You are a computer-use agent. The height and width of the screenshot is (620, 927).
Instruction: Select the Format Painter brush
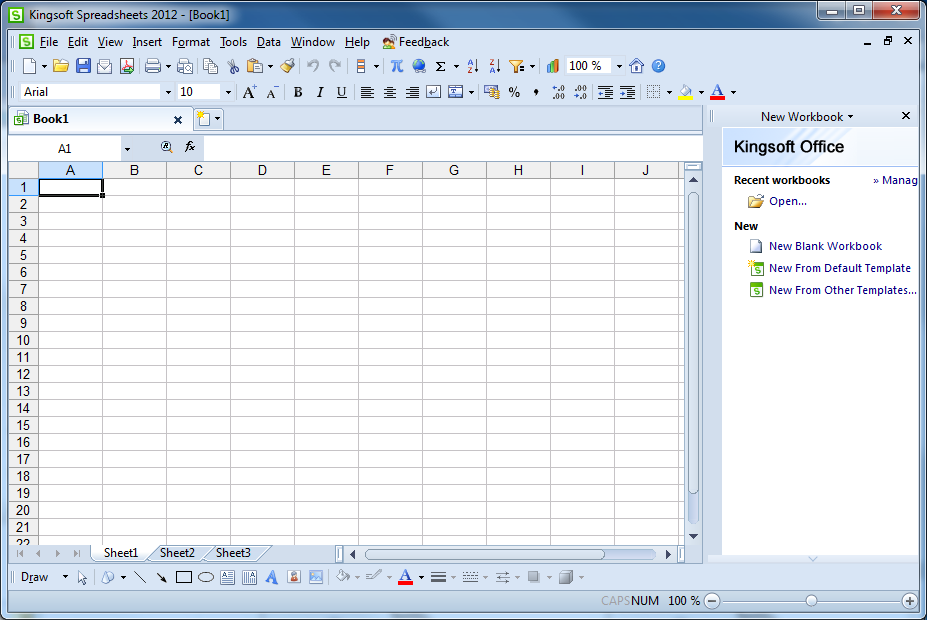point(288,66)
